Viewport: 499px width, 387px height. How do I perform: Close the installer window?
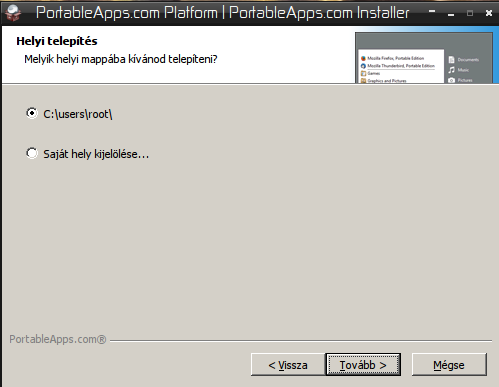point(489,13)
